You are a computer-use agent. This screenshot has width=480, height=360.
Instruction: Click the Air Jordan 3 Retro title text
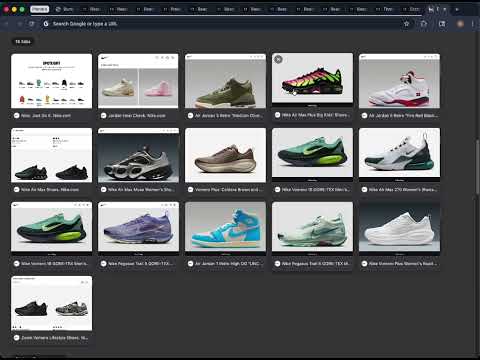229,116
